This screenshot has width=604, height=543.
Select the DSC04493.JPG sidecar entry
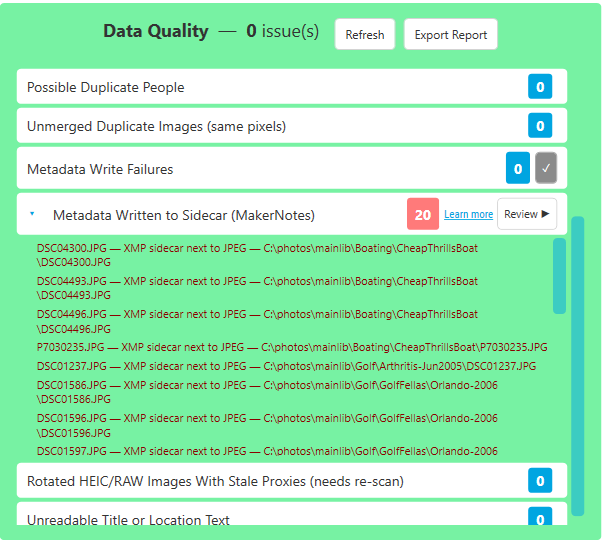tap(257, 288)
